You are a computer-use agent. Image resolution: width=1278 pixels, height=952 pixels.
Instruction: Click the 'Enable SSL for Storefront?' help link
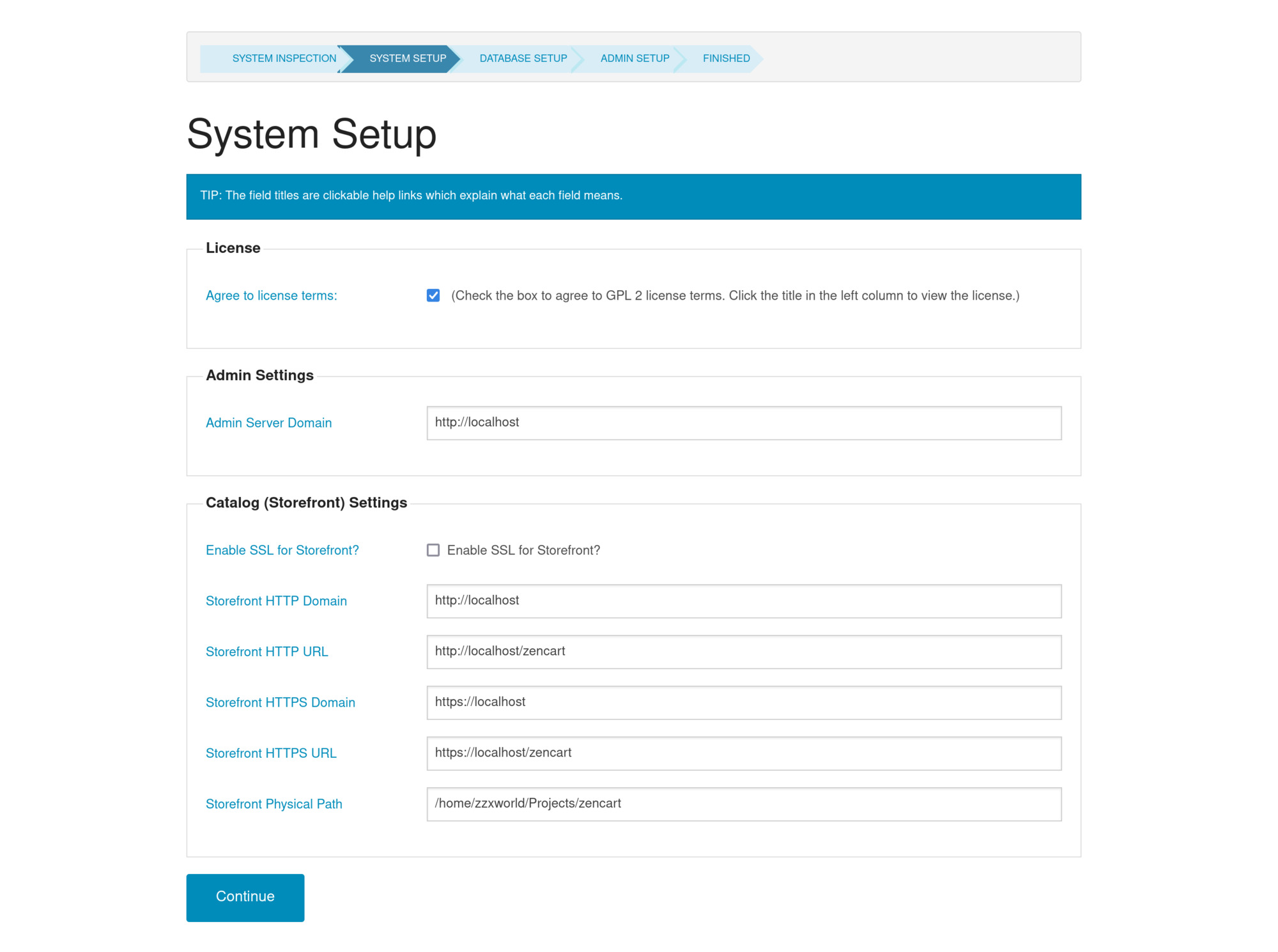[282, 549]
